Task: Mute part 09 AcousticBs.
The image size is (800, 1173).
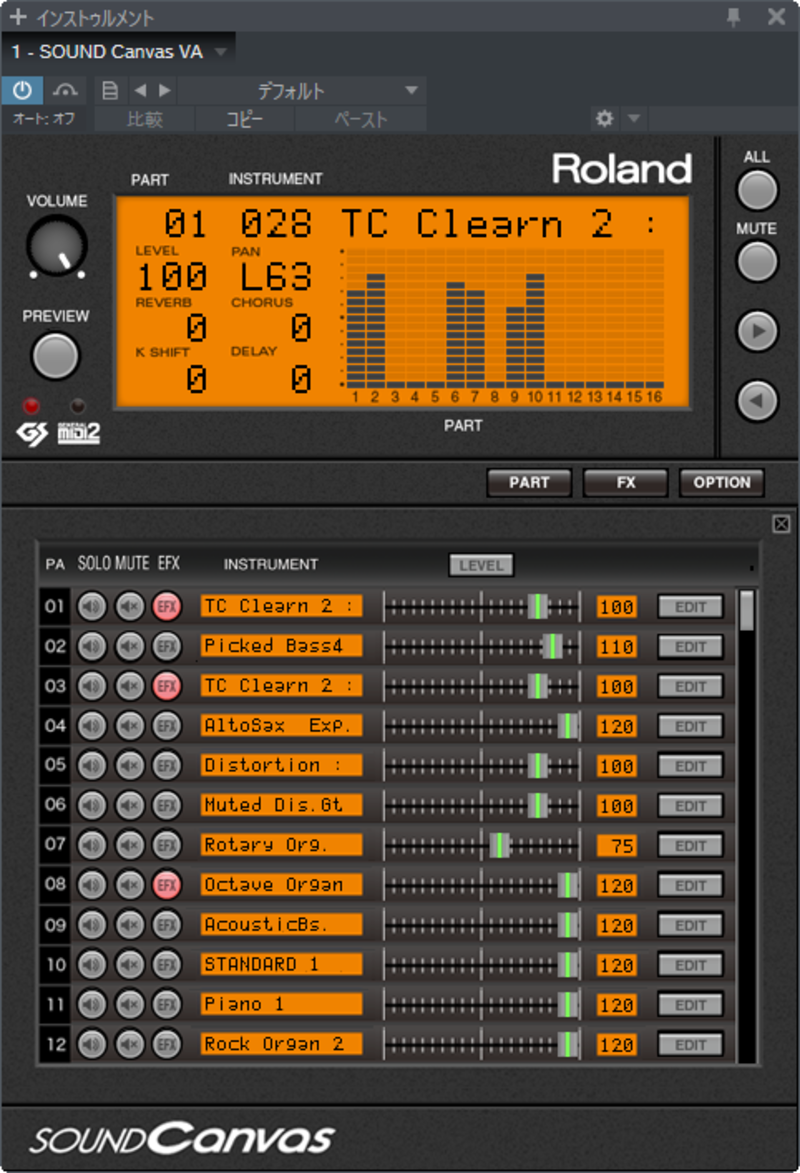Action: click(129, 925)
